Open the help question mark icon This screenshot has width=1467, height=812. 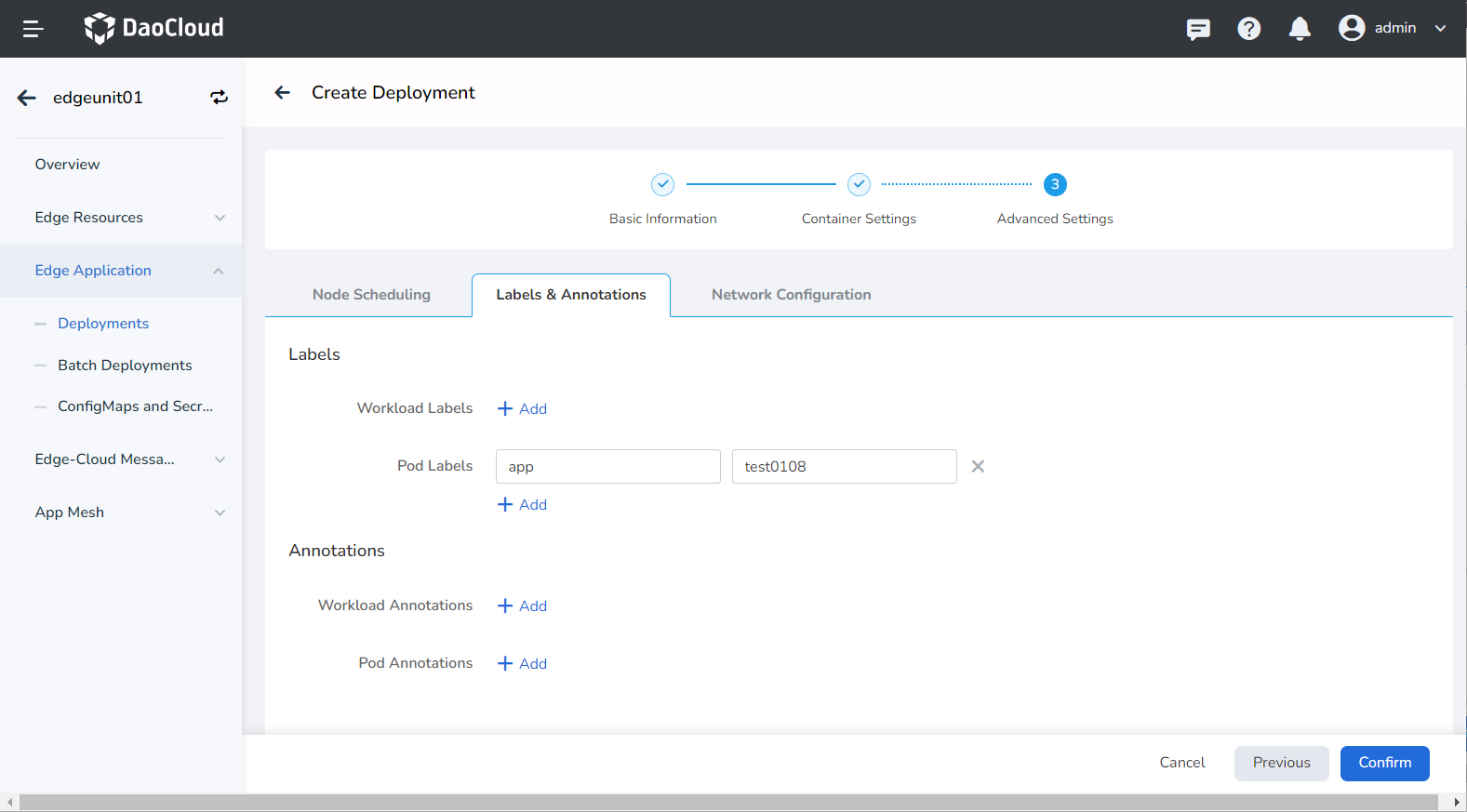coord(1248,29)
